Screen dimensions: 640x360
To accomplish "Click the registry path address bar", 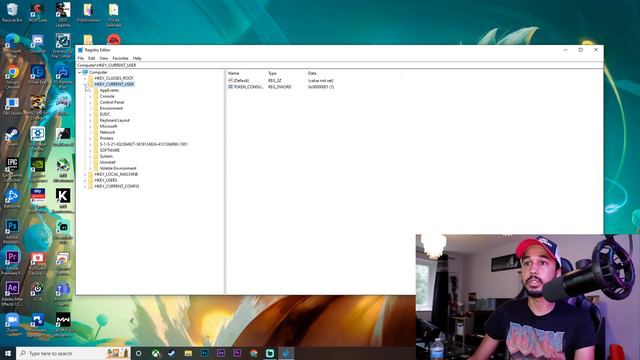I will click(x=339, y=65).
